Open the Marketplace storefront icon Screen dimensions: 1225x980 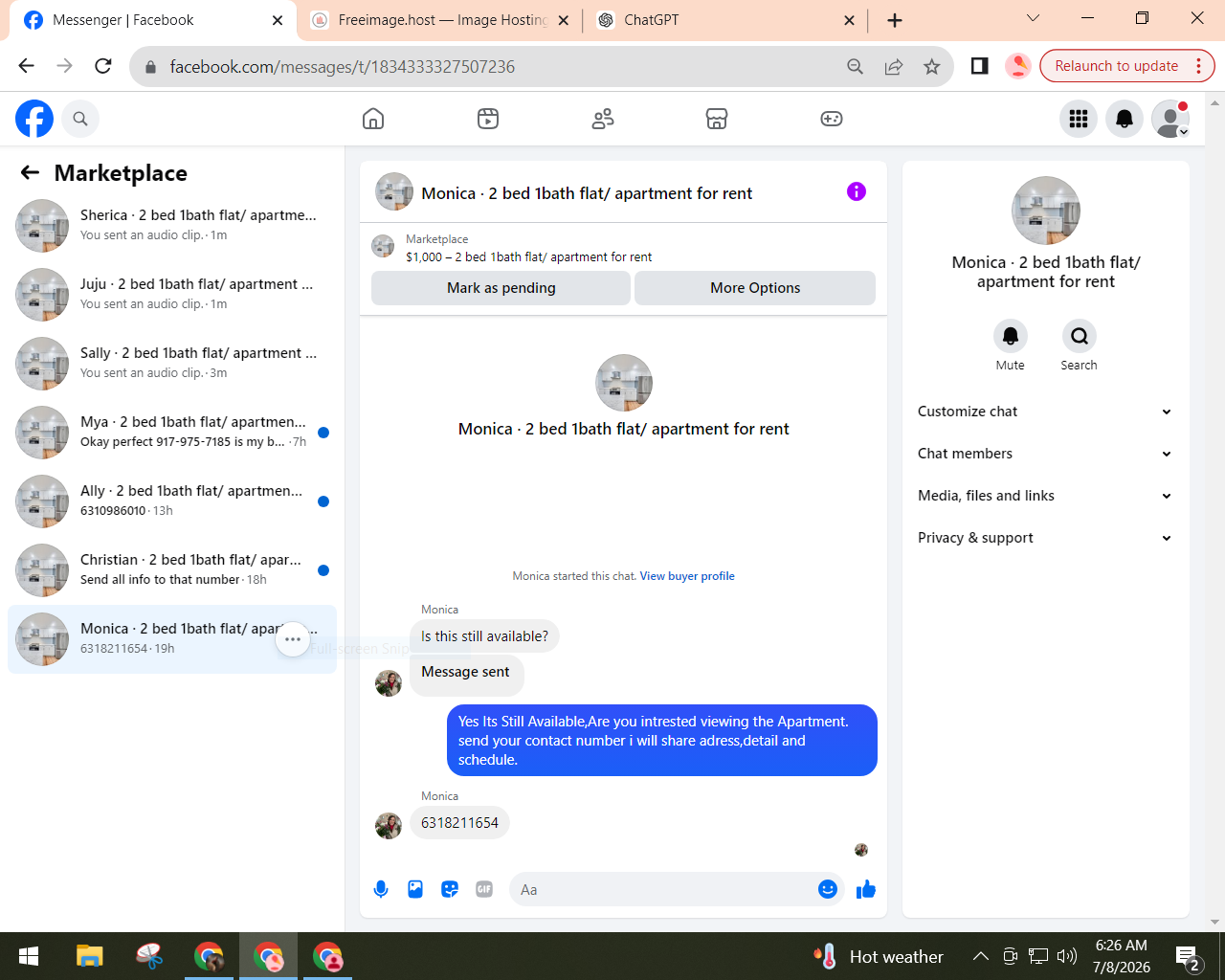717,119
